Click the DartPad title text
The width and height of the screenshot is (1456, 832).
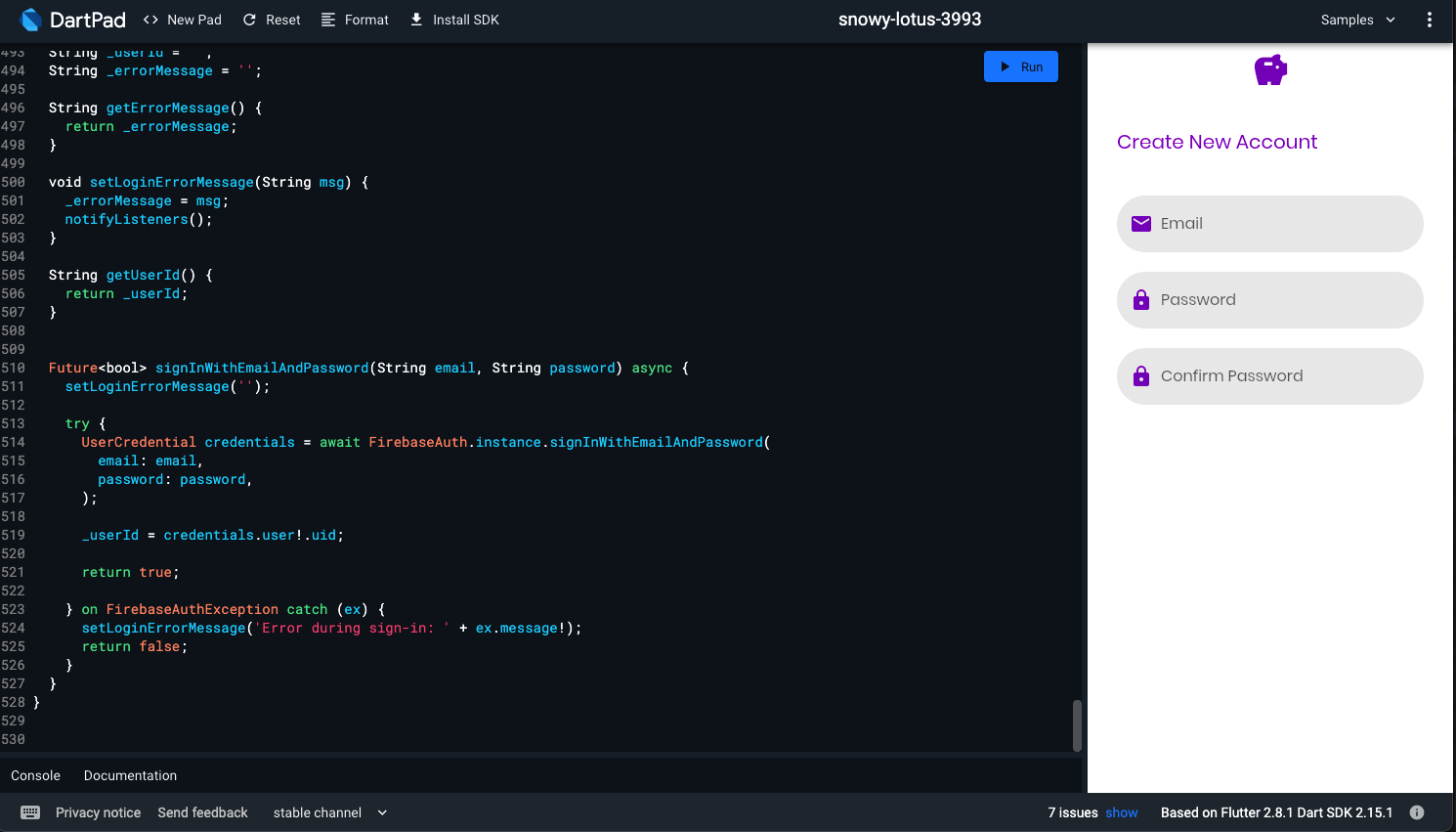(x=88, y=20)
